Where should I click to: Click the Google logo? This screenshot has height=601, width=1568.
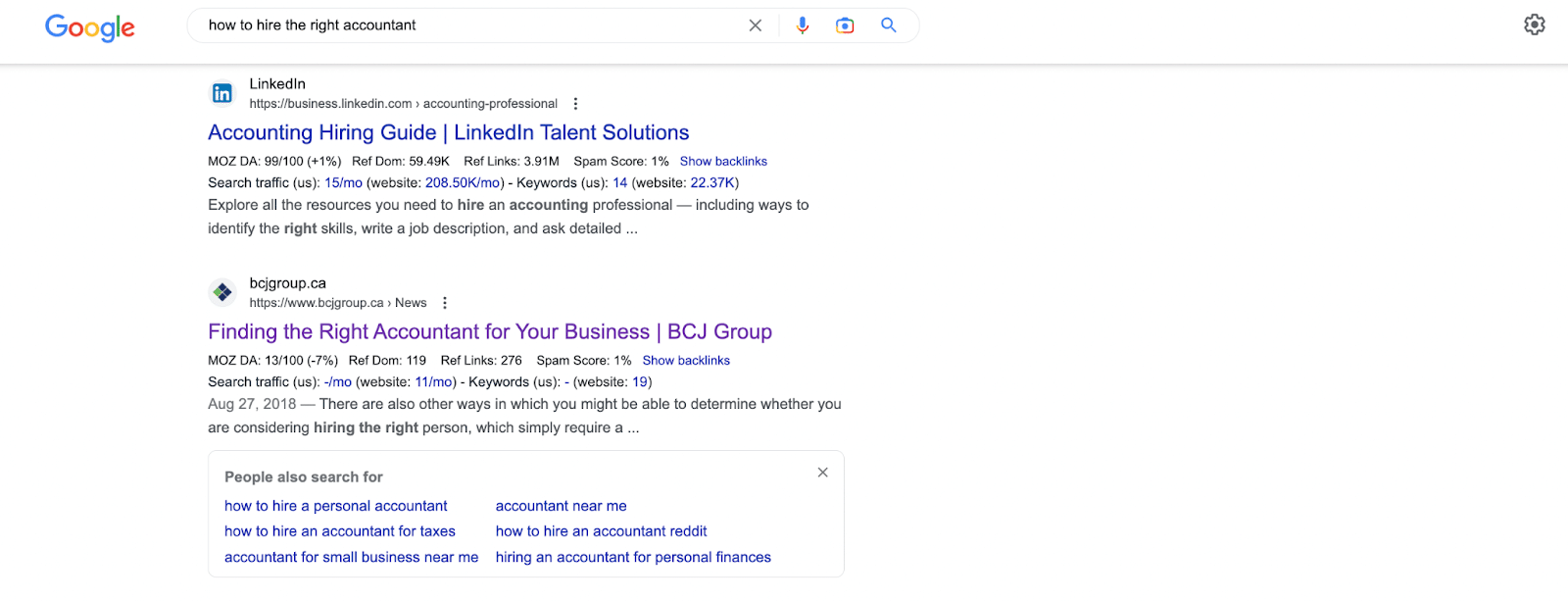(x=90, y=27)
